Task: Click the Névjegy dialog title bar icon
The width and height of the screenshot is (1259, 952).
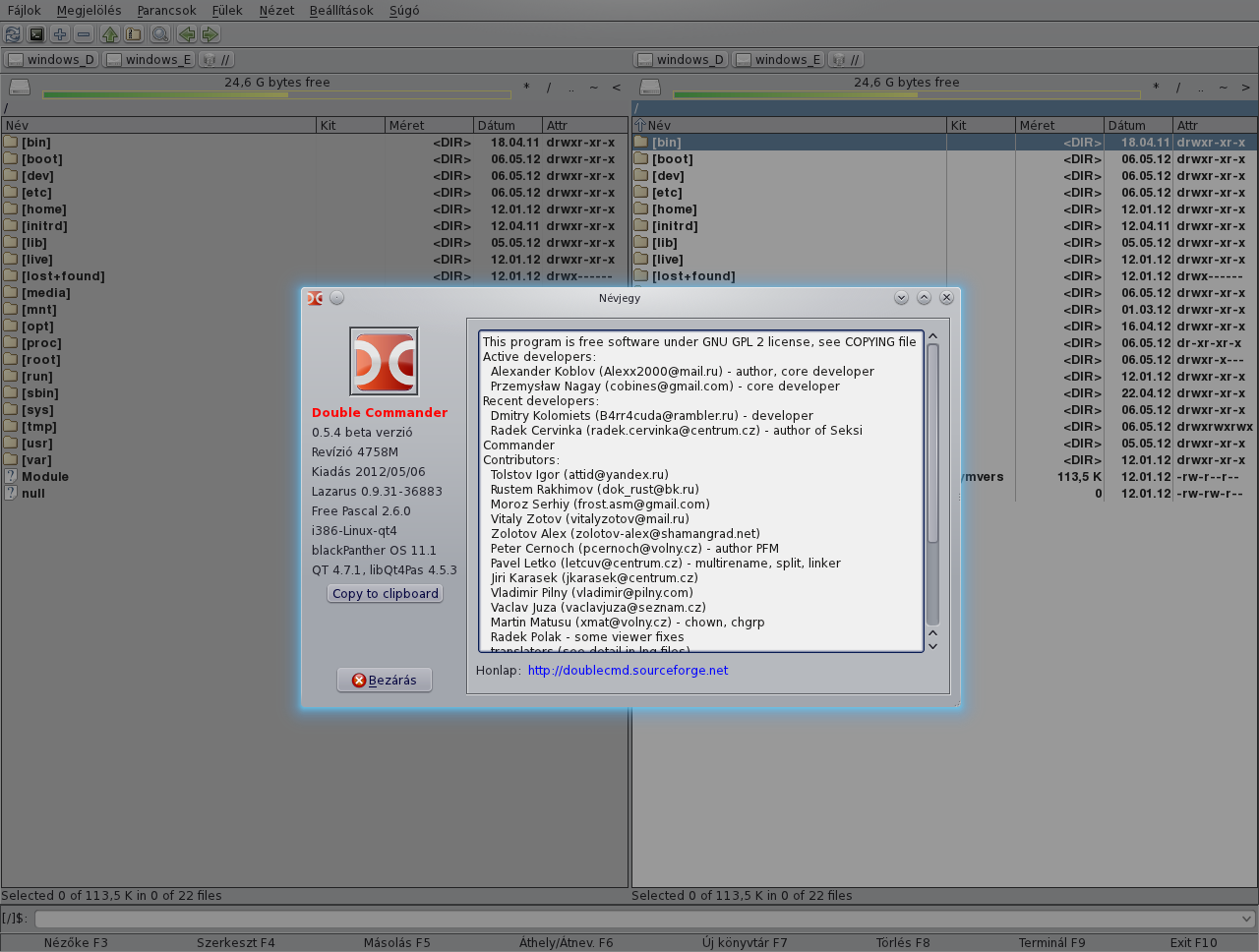Action: (315, 298)
